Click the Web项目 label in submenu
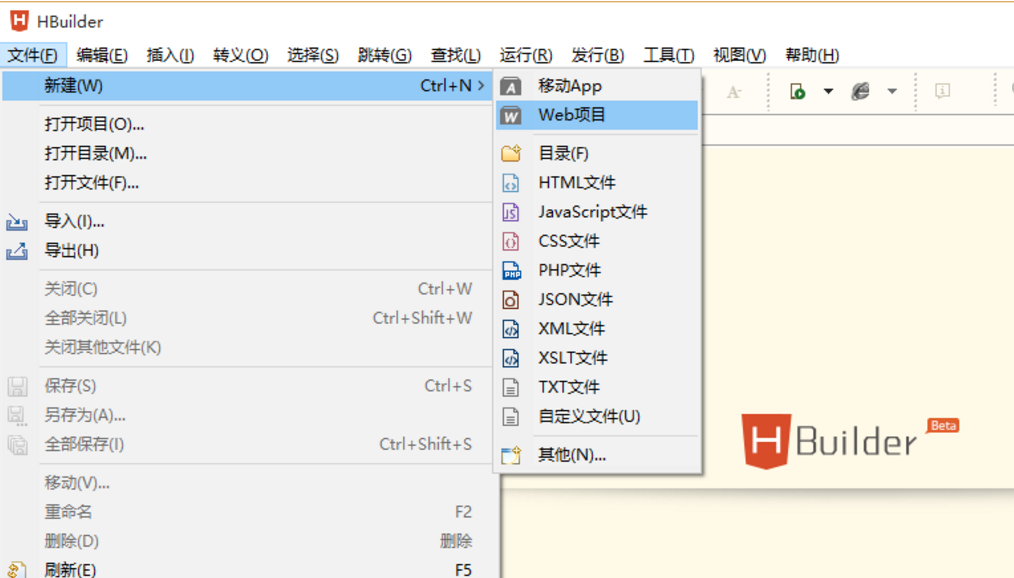 coord(572,115)
